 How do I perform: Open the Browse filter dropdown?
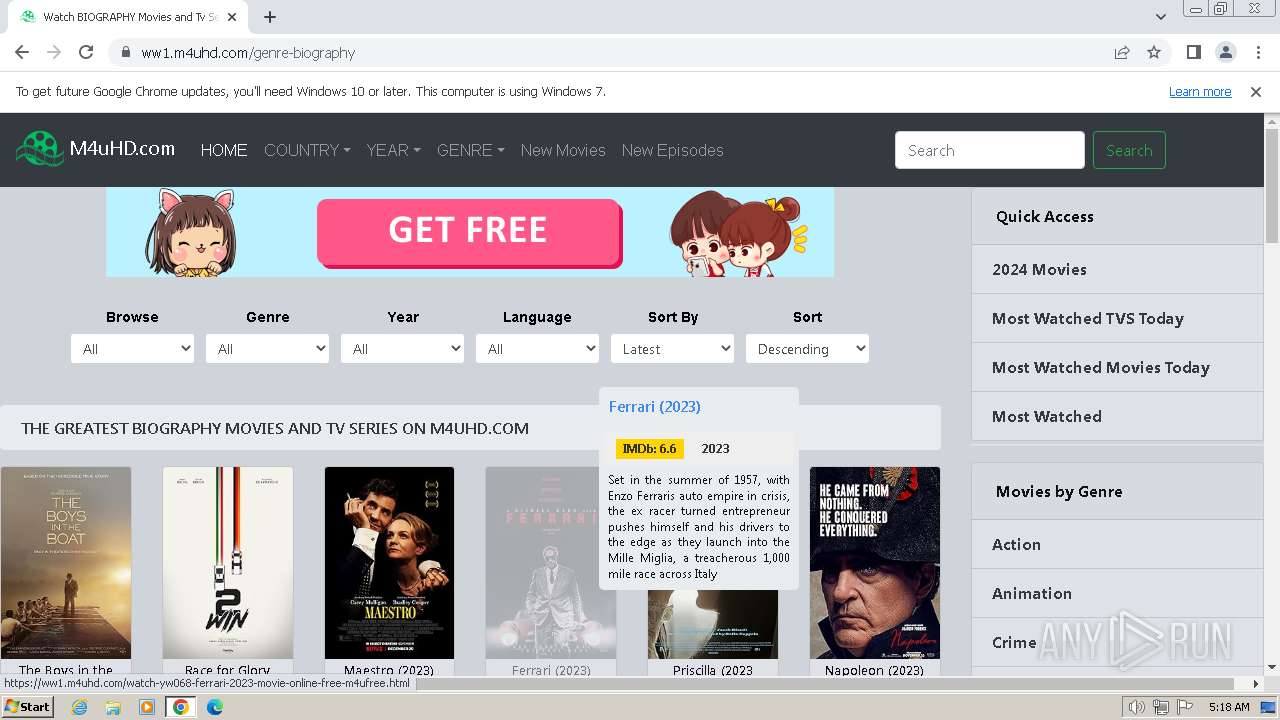tap(132, 349)
